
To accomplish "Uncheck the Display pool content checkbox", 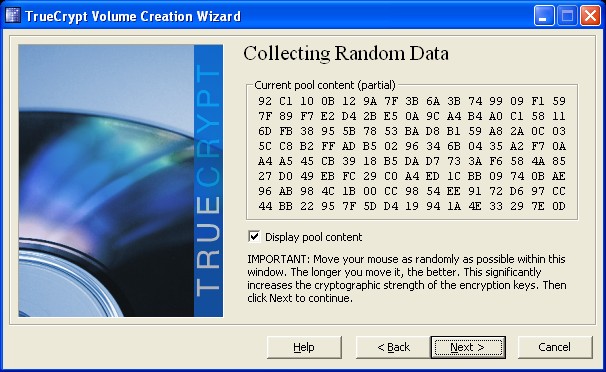I will point(254,236).
